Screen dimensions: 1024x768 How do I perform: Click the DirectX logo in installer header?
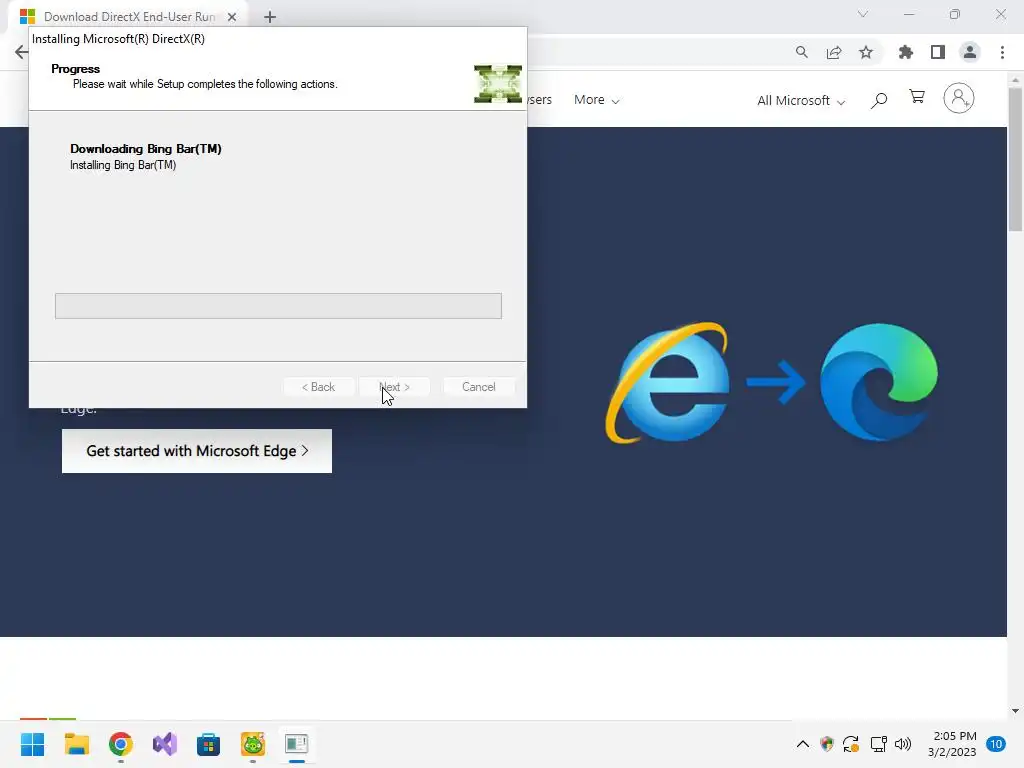(x=498, y=84)
